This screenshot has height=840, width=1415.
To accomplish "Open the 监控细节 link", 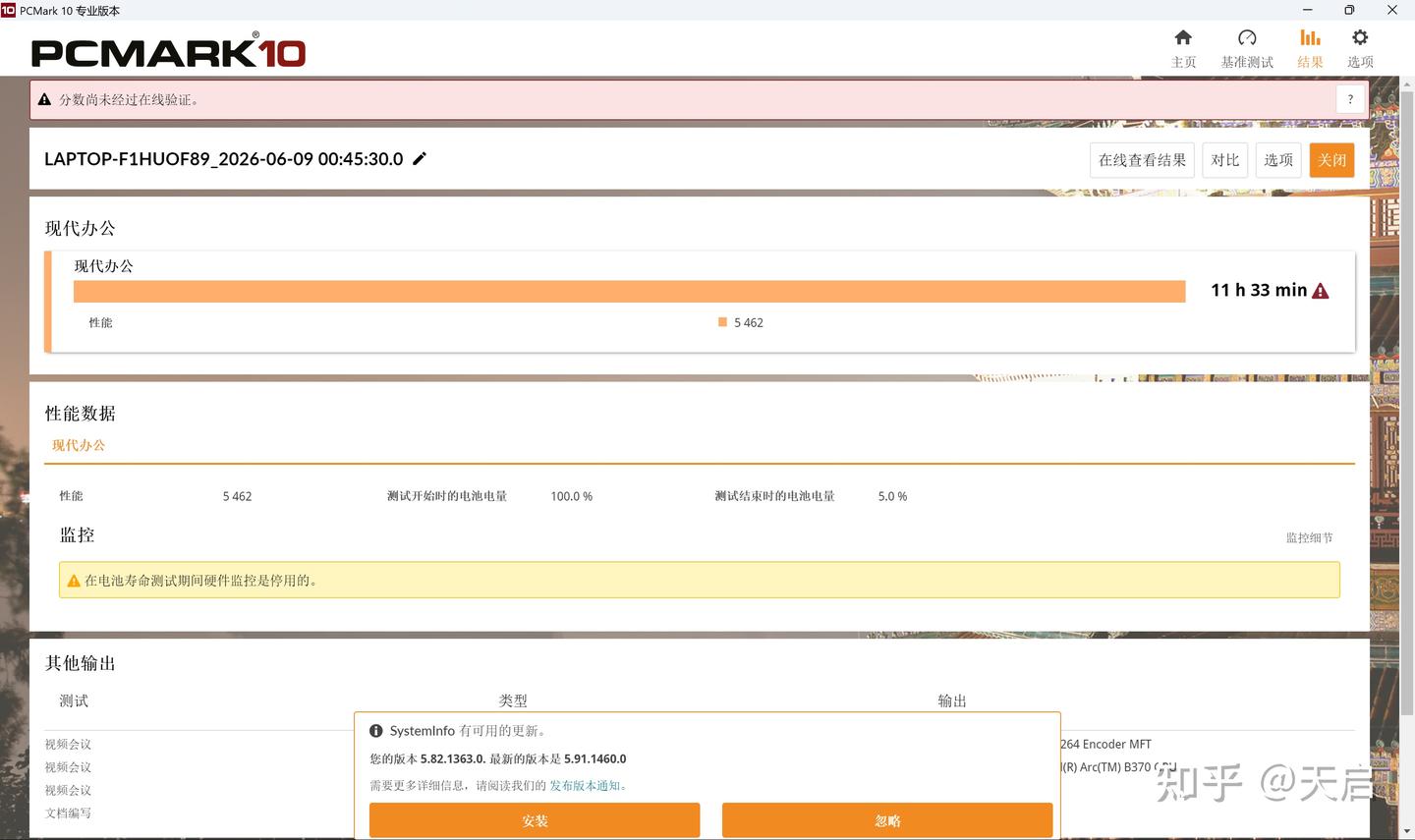I will (1310, 537).
